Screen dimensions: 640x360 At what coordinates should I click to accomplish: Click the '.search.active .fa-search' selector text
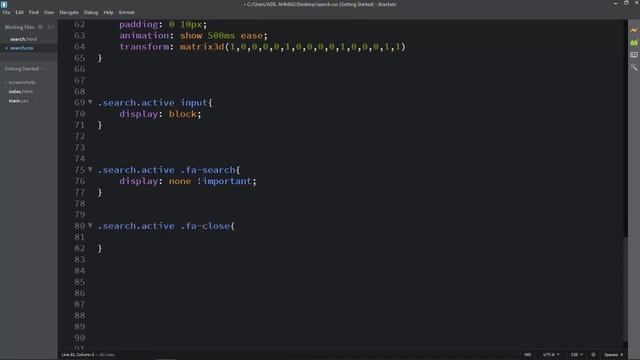(x=167, y=170)
